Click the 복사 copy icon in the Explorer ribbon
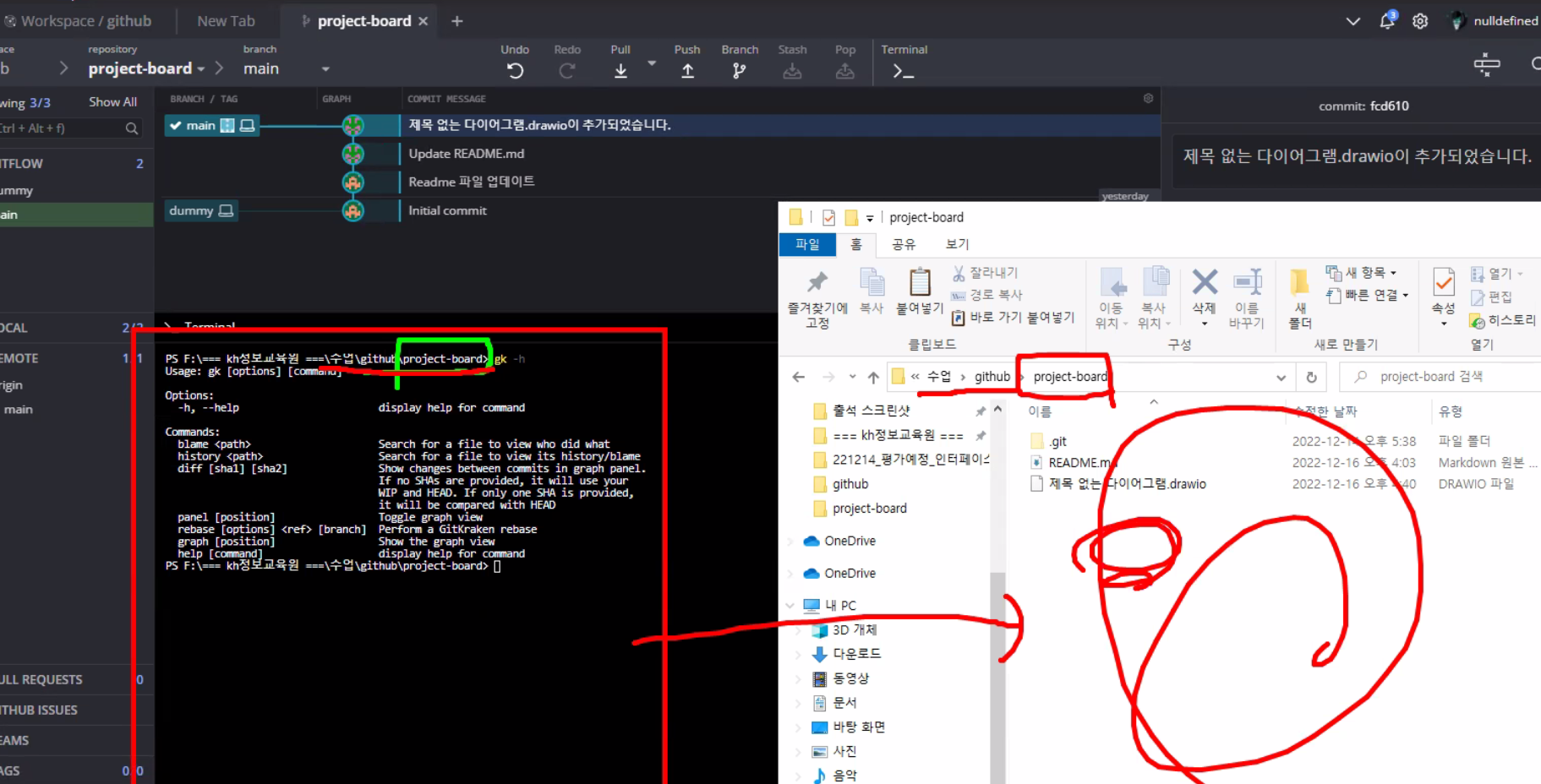1541x784 pixels. (x=872, y=291)
